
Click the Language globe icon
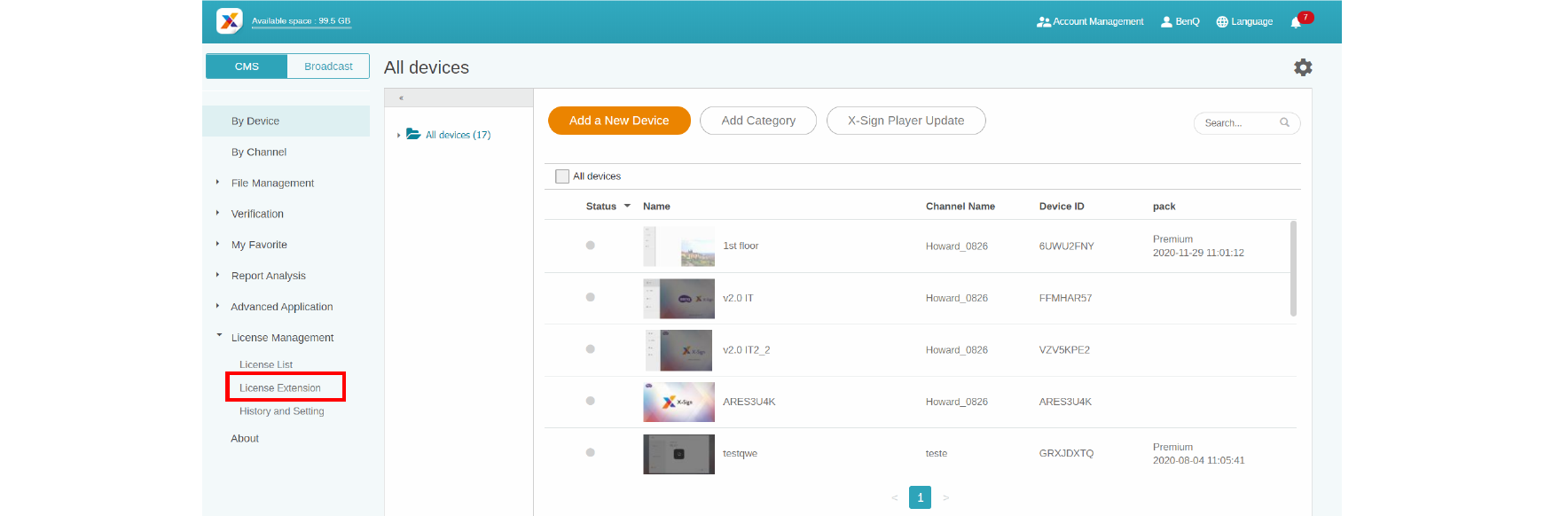[x=1222, y=22]
